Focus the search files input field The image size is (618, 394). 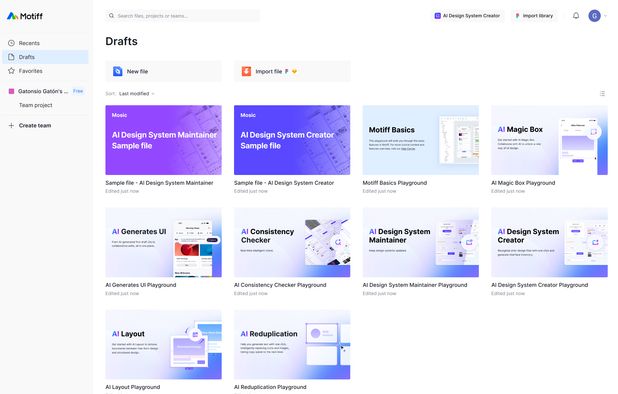click(x=183, y=16)
